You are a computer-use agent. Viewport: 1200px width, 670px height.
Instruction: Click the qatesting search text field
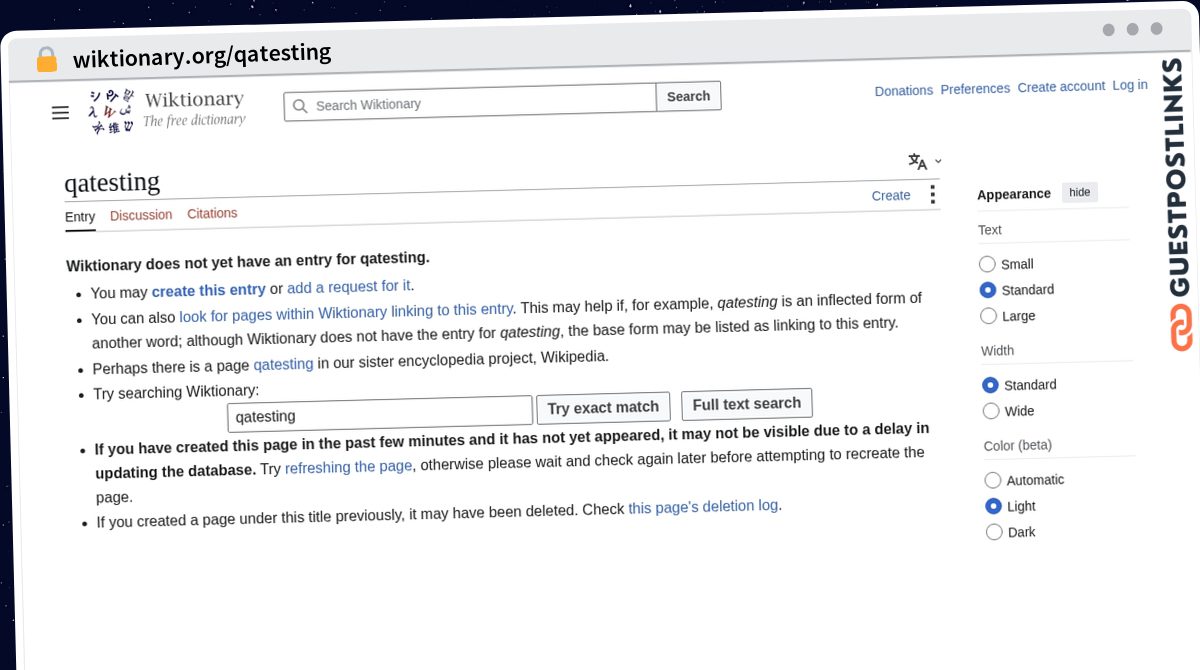(x=380, y=413)
